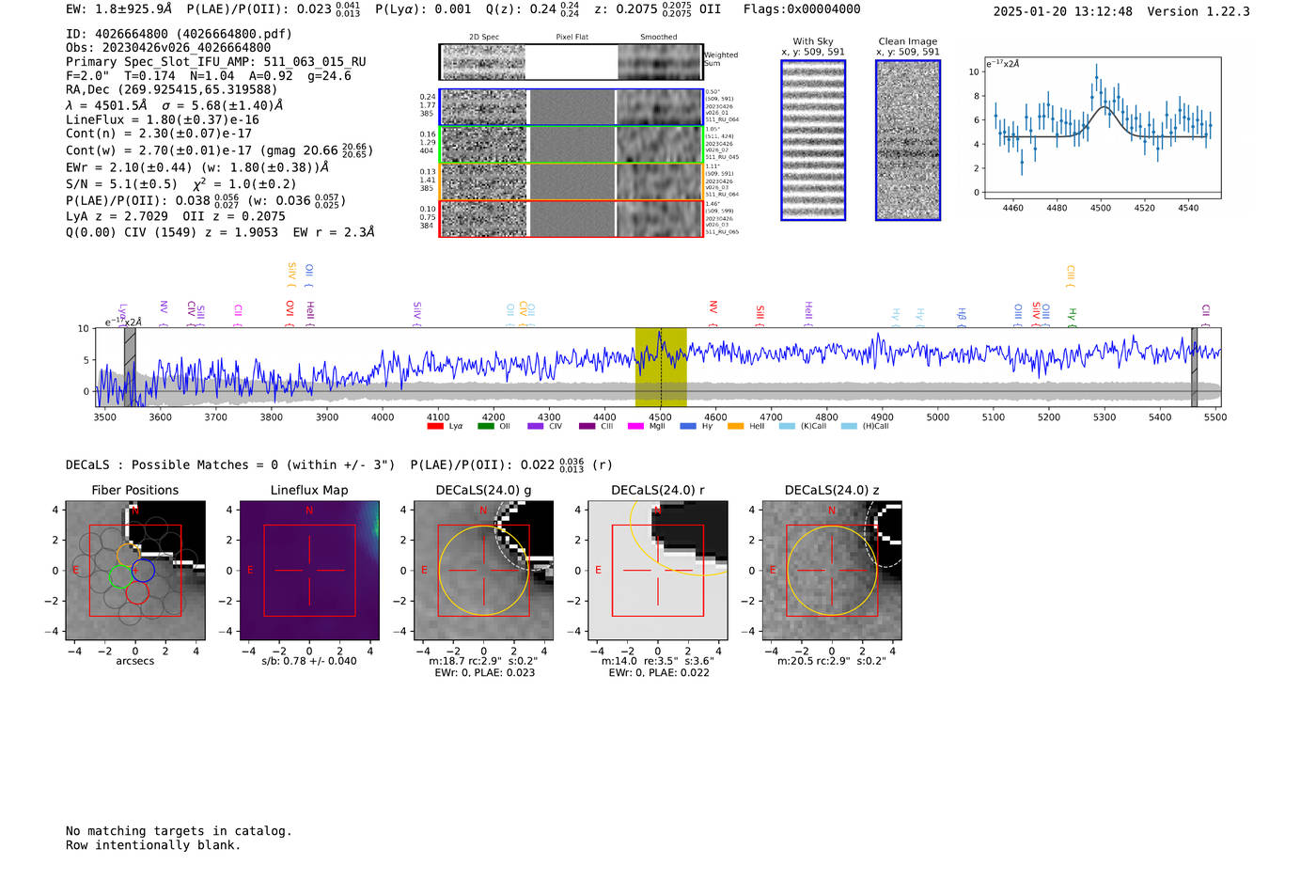Screen dimensions: 1316x896
Task: Select the green-bordered 2D spectrum row
Action: pos(572,145)
